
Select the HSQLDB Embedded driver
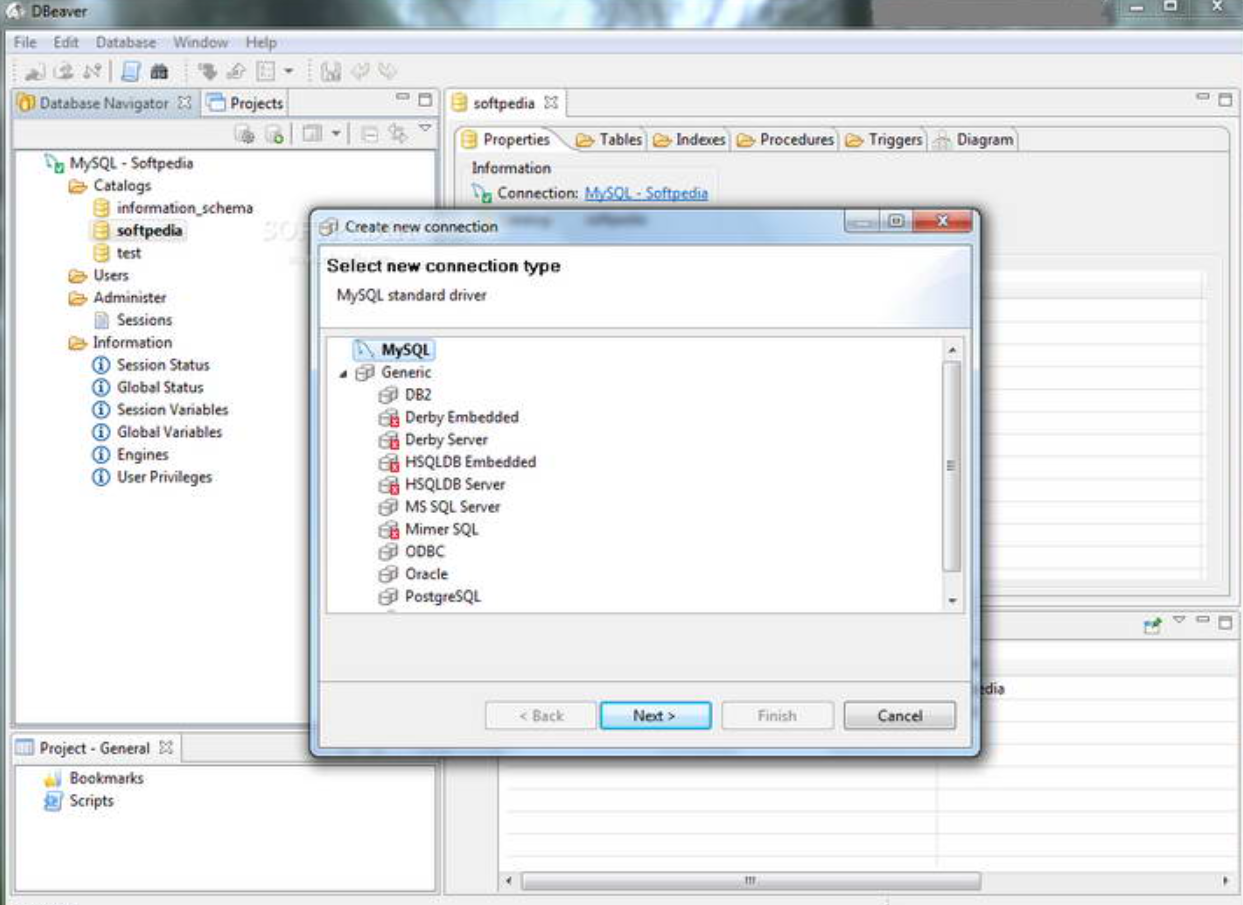(470, 462)
